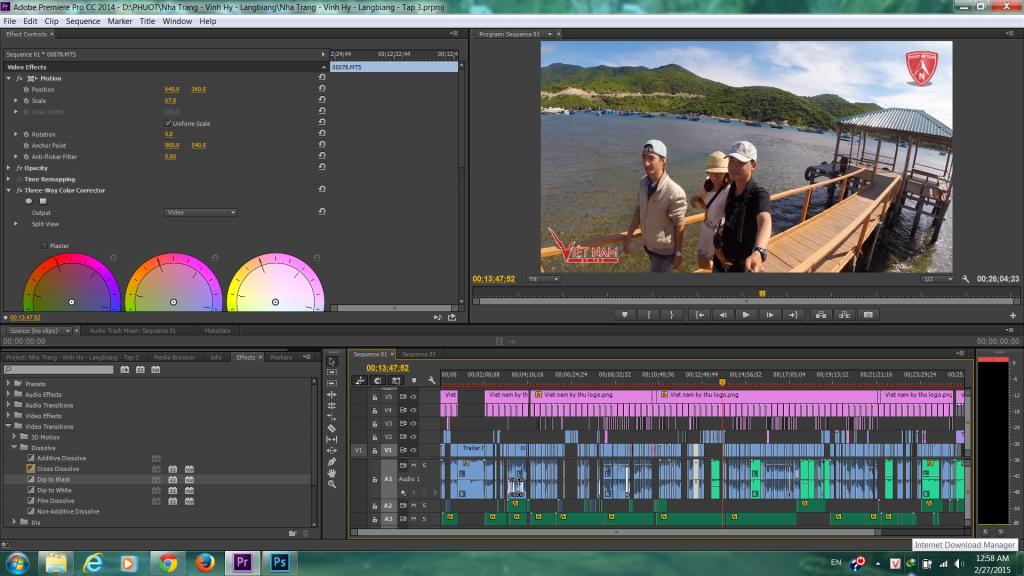Image resolution: width=1024 pixels, height=576 pixels.
Task: Select the Zoom tool
Action: pyautogui.click(x=332, y=485)
